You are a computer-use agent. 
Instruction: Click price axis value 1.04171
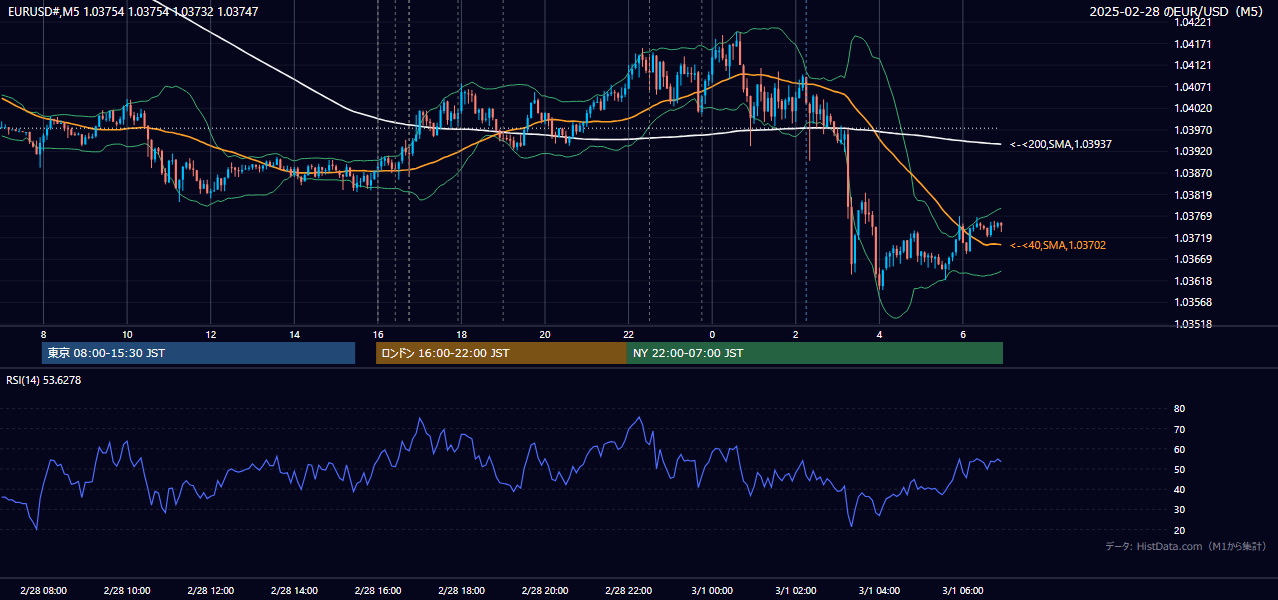point(1194,44)
